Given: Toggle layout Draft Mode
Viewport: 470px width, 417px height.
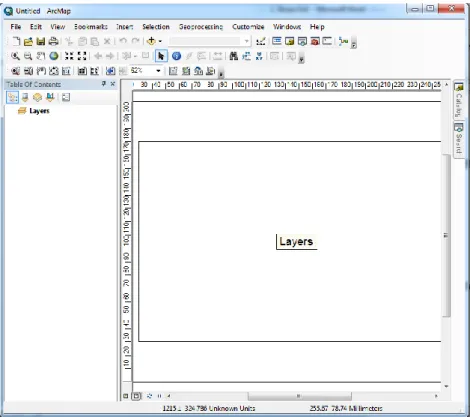Looking at the screenshot, I should (173, 71).
